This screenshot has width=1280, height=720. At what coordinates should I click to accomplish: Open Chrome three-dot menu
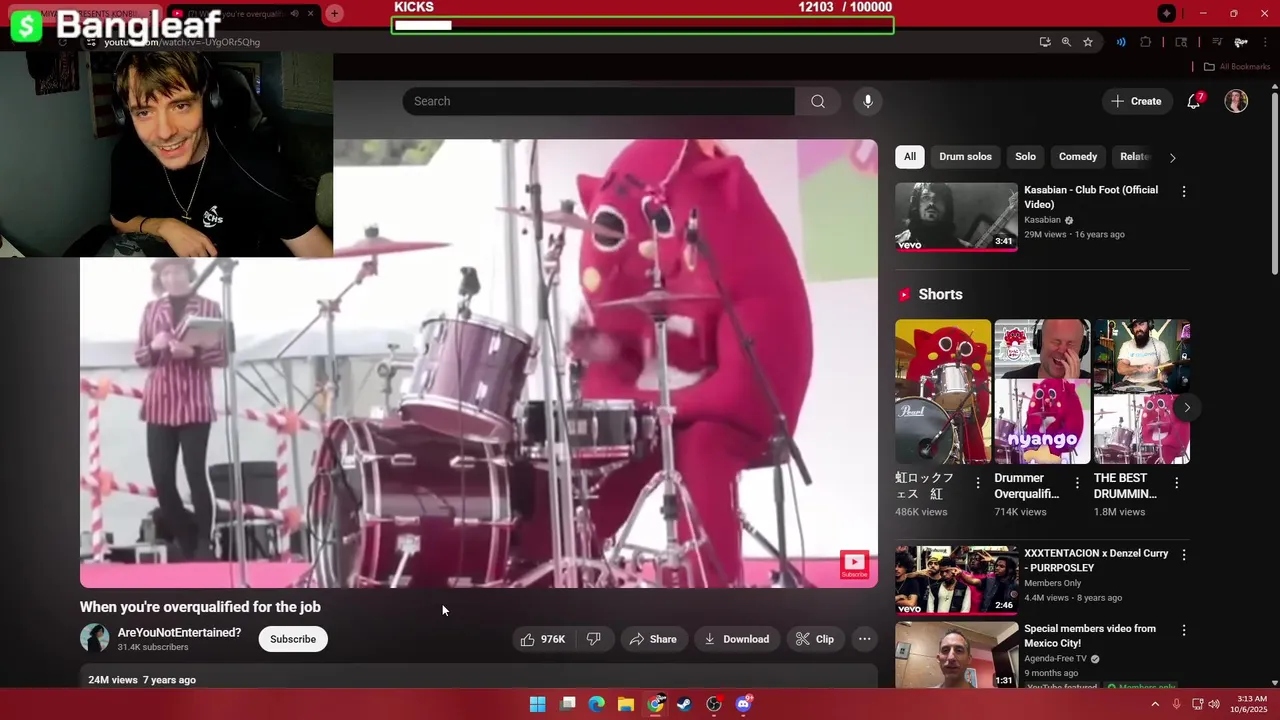coord(1266,42)
